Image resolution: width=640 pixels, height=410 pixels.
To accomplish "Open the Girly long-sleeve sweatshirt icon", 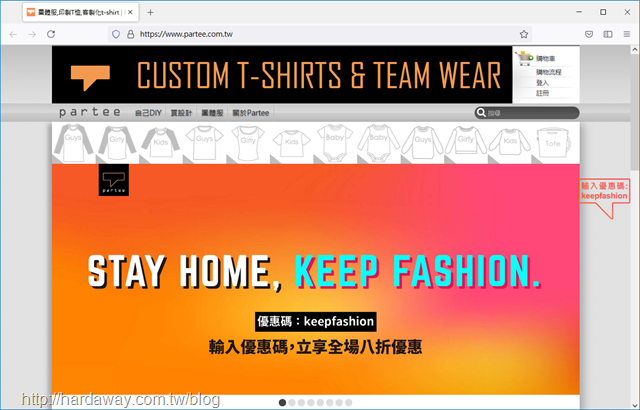I will point(466,142).
